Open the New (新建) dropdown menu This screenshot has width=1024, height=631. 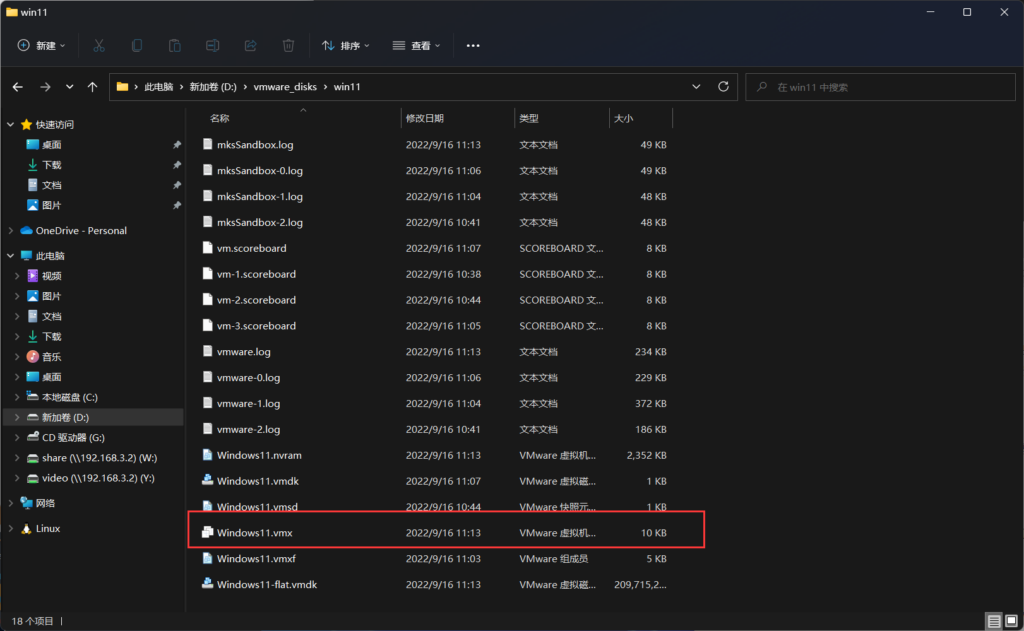click(41, 45)
